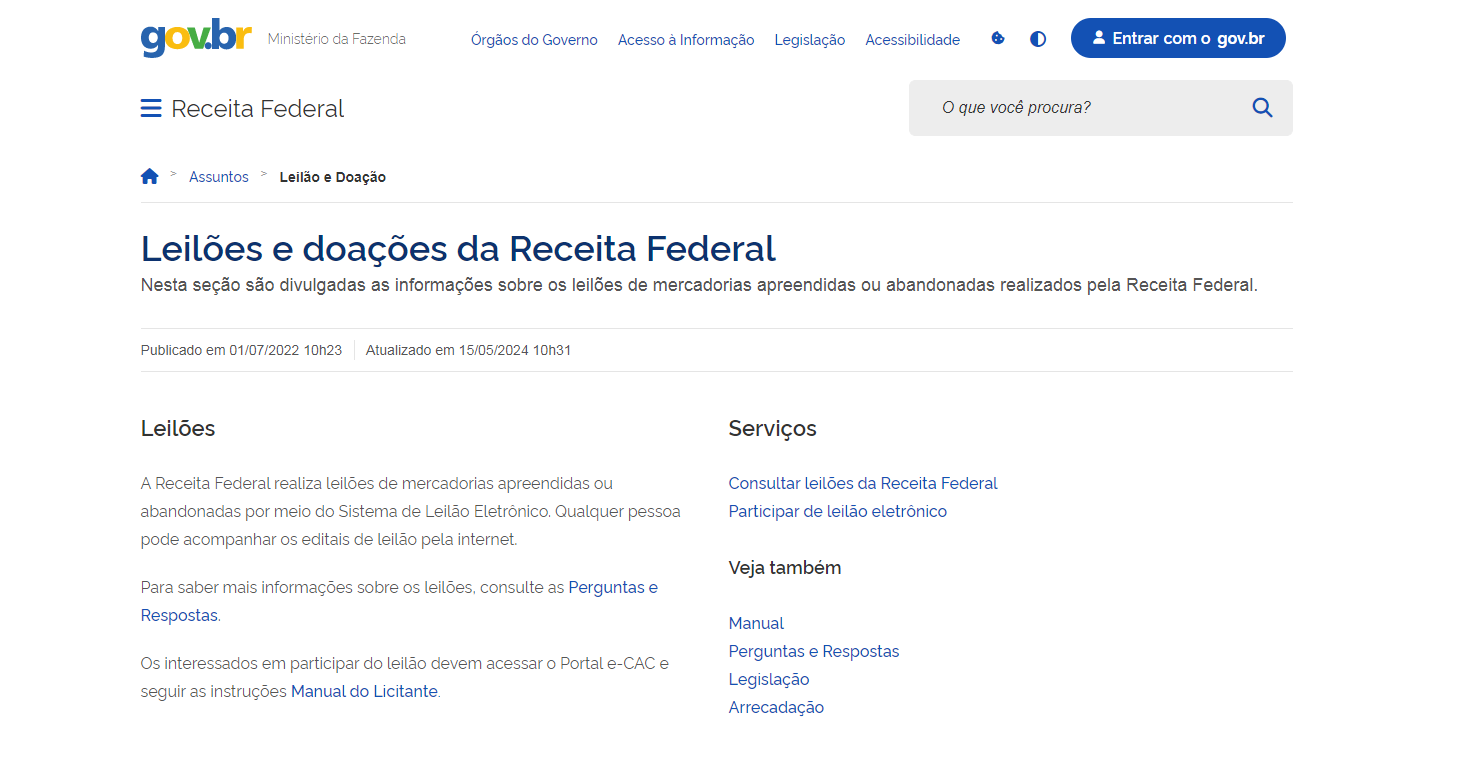The height and width of the screenshot is (757, 1457).
Task: Open Consultar leilões da Receita Federal
Action: pyautogui.click(x=863, y=483)
